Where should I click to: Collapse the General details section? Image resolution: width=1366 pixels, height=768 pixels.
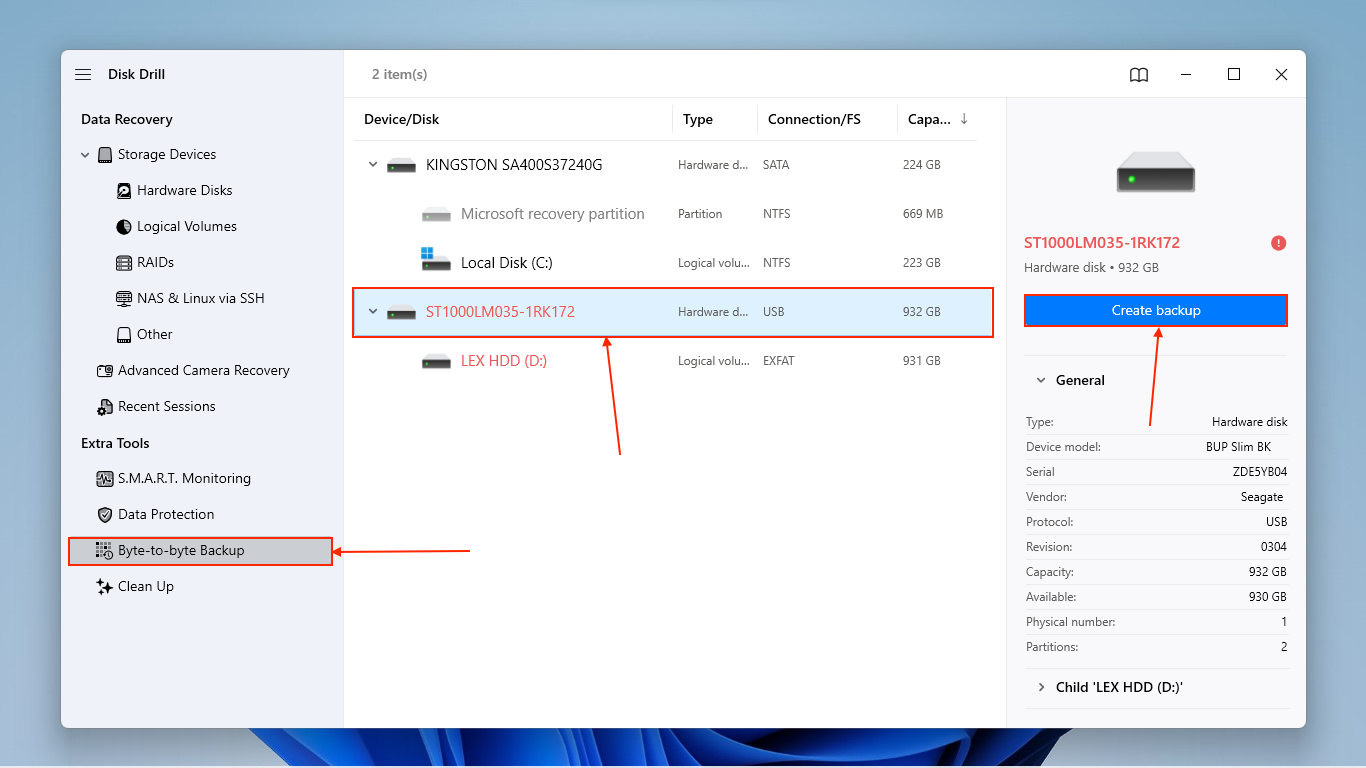1040,380
